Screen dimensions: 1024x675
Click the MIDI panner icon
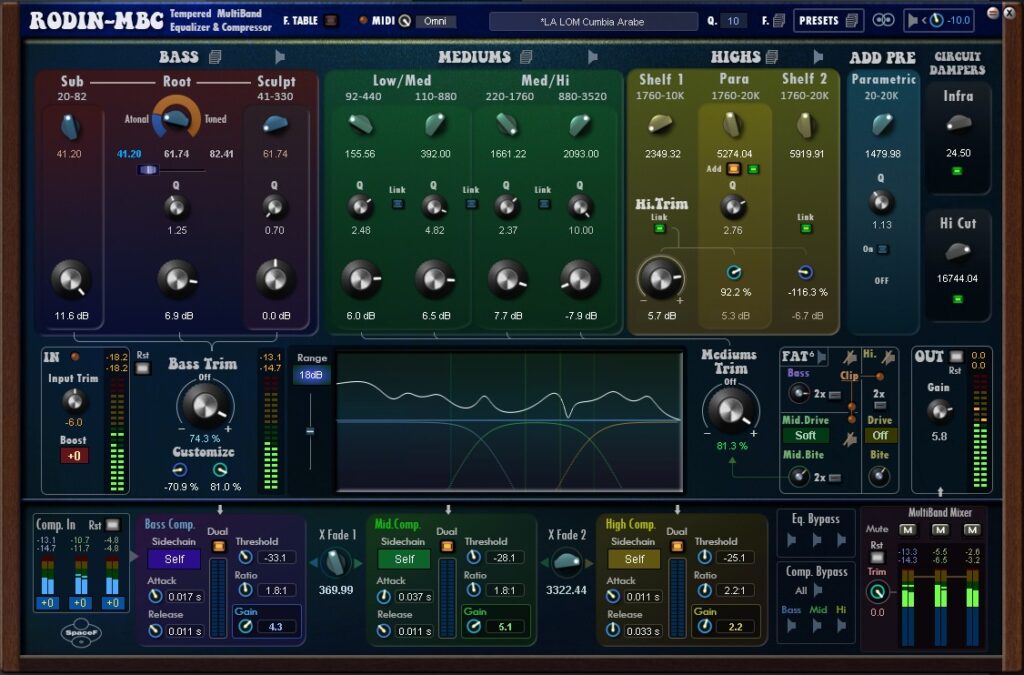coord(405,20)
